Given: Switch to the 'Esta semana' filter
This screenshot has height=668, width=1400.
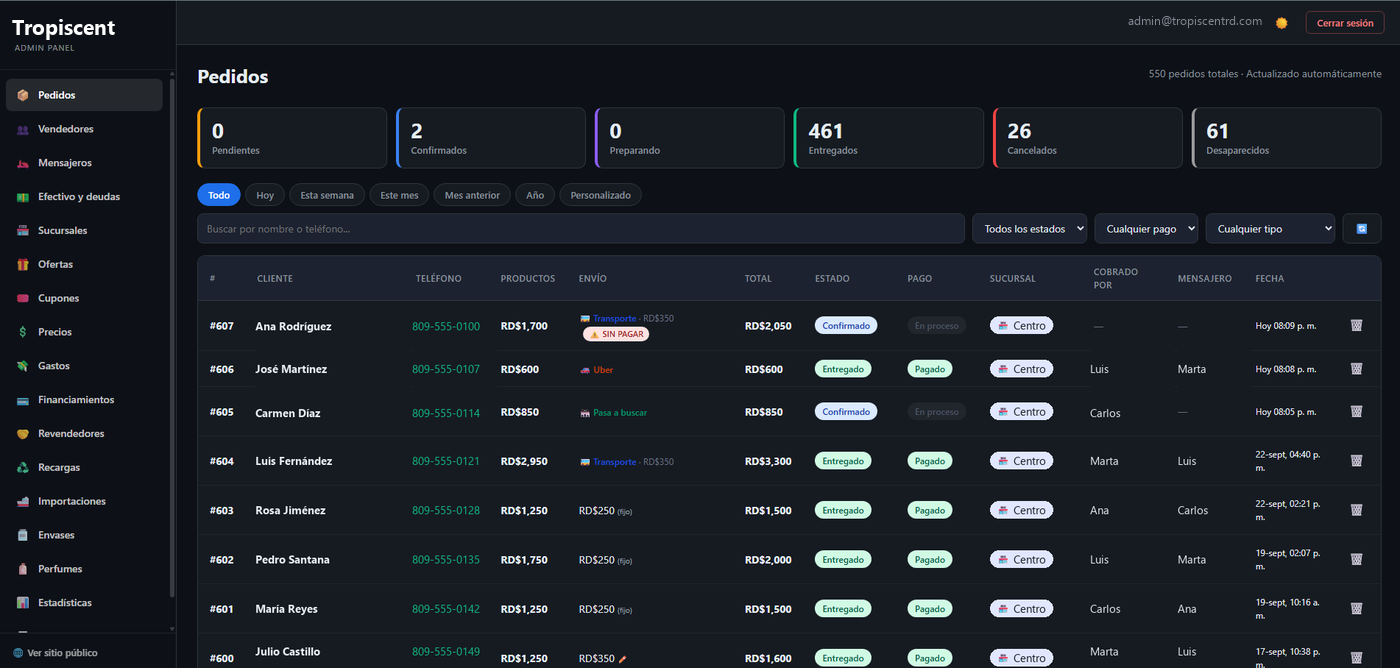Looking at the screenshot, I should [x=327, y=195].
